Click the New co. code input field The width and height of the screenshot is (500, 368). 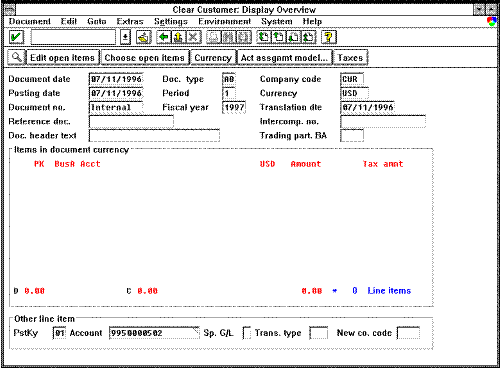[408, 333]
